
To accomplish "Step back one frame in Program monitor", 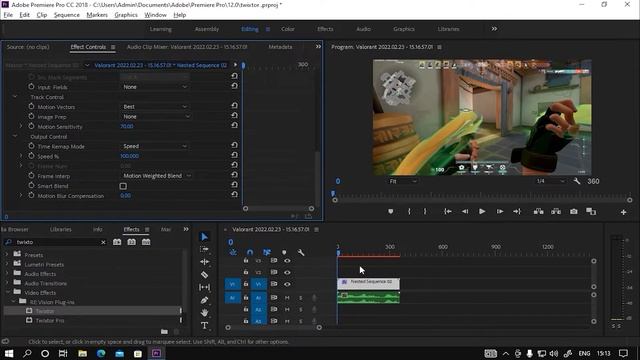I will click(465, 211).
